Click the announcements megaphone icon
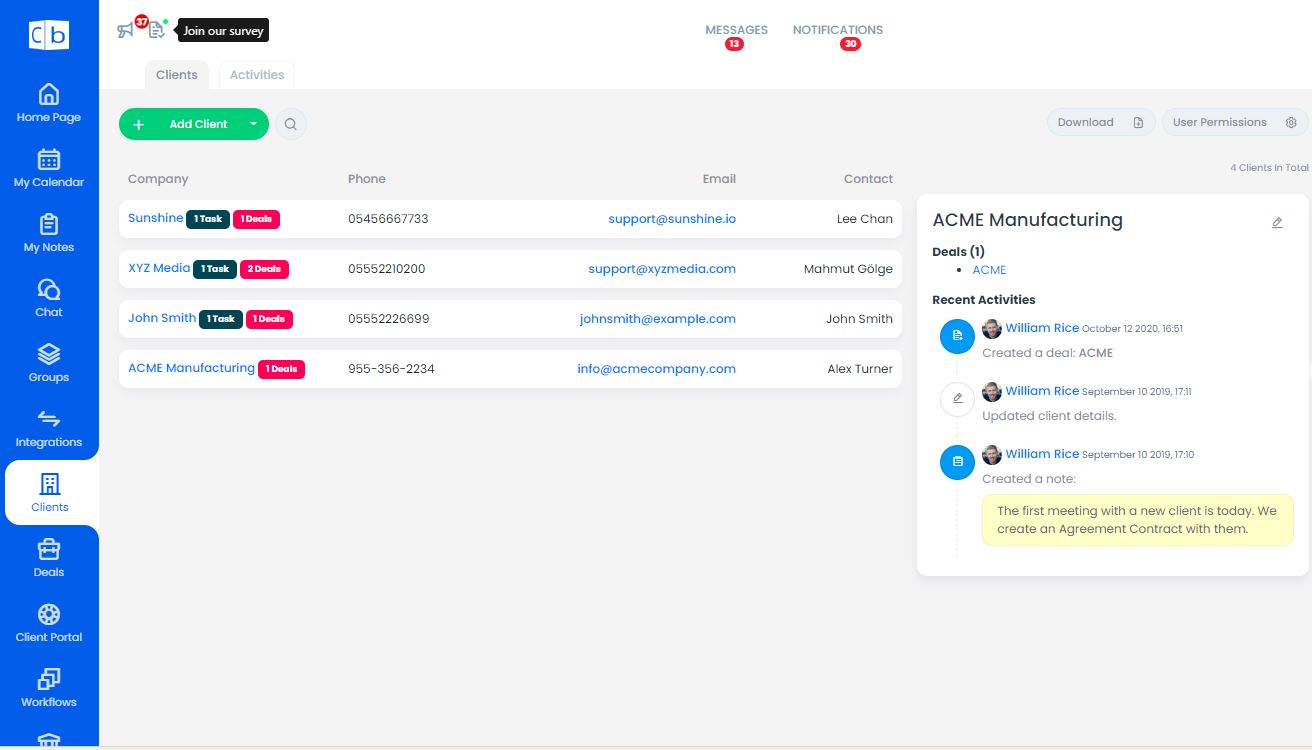1312x750 pixels. coord(126,30)
